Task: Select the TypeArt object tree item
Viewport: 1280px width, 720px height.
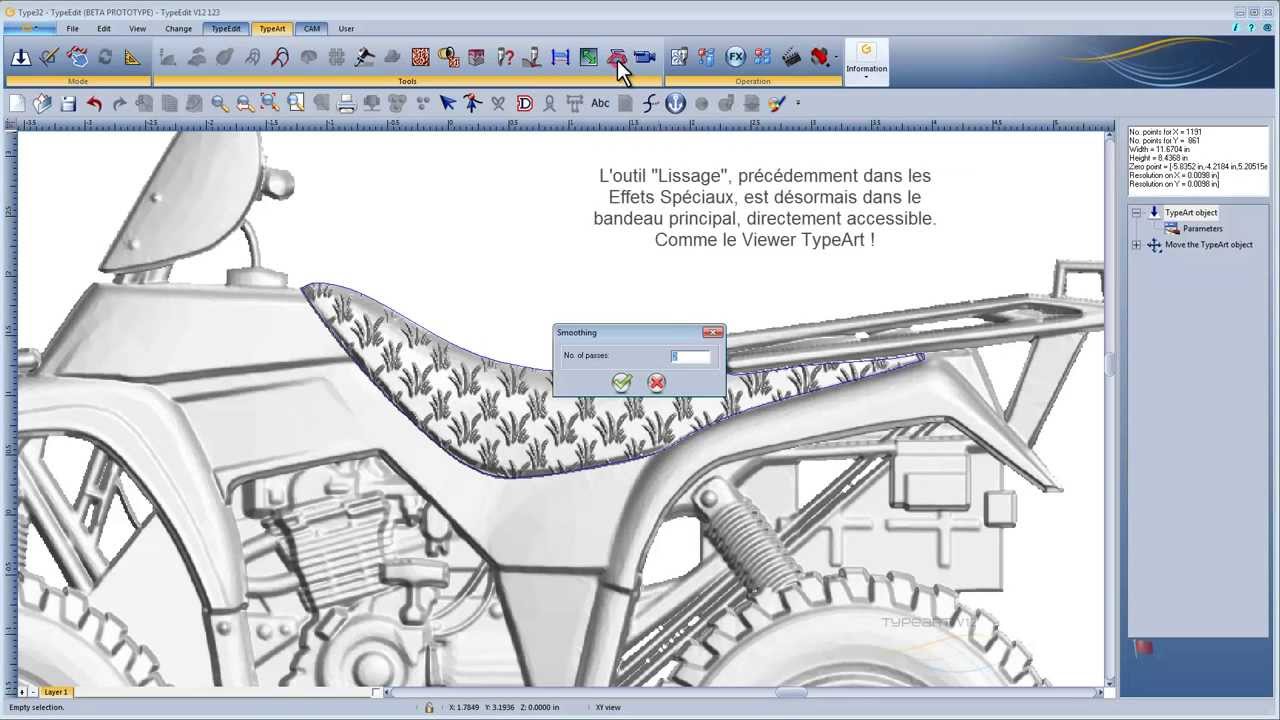Action: pos(1191,213)
